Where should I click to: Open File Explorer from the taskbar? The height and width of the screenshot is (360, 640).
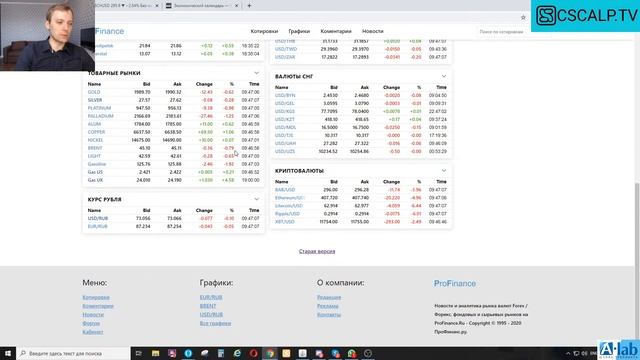click(x=156, y=353)
